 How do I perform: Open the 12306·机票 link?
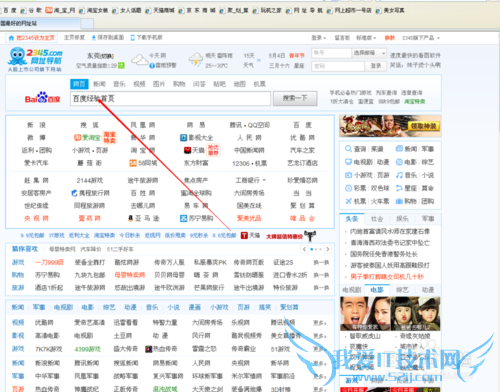tap(249, 163)
